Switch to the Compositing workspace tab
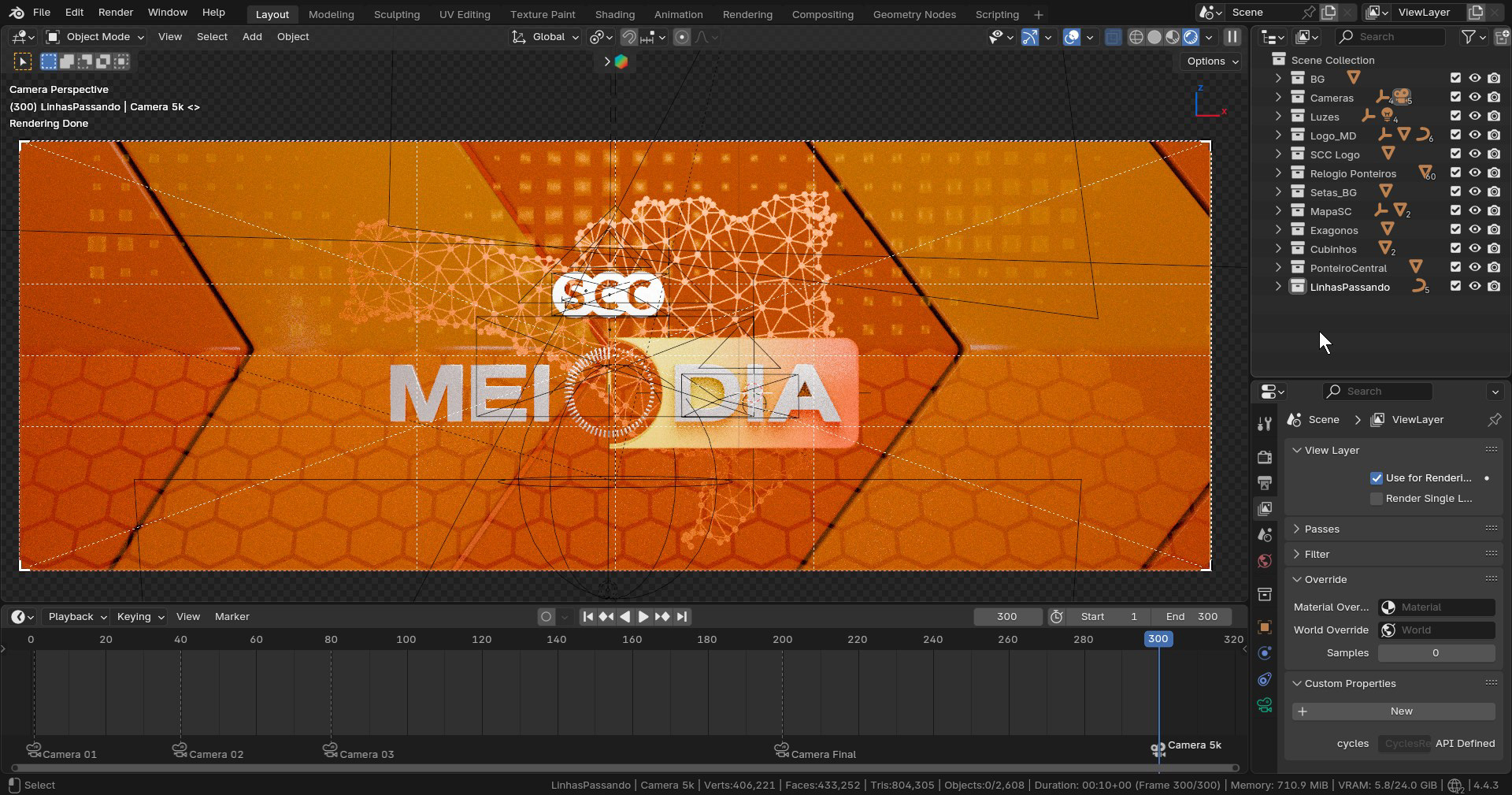The height and width of the screenshot is (795, 1512). [x=822, y=14]
